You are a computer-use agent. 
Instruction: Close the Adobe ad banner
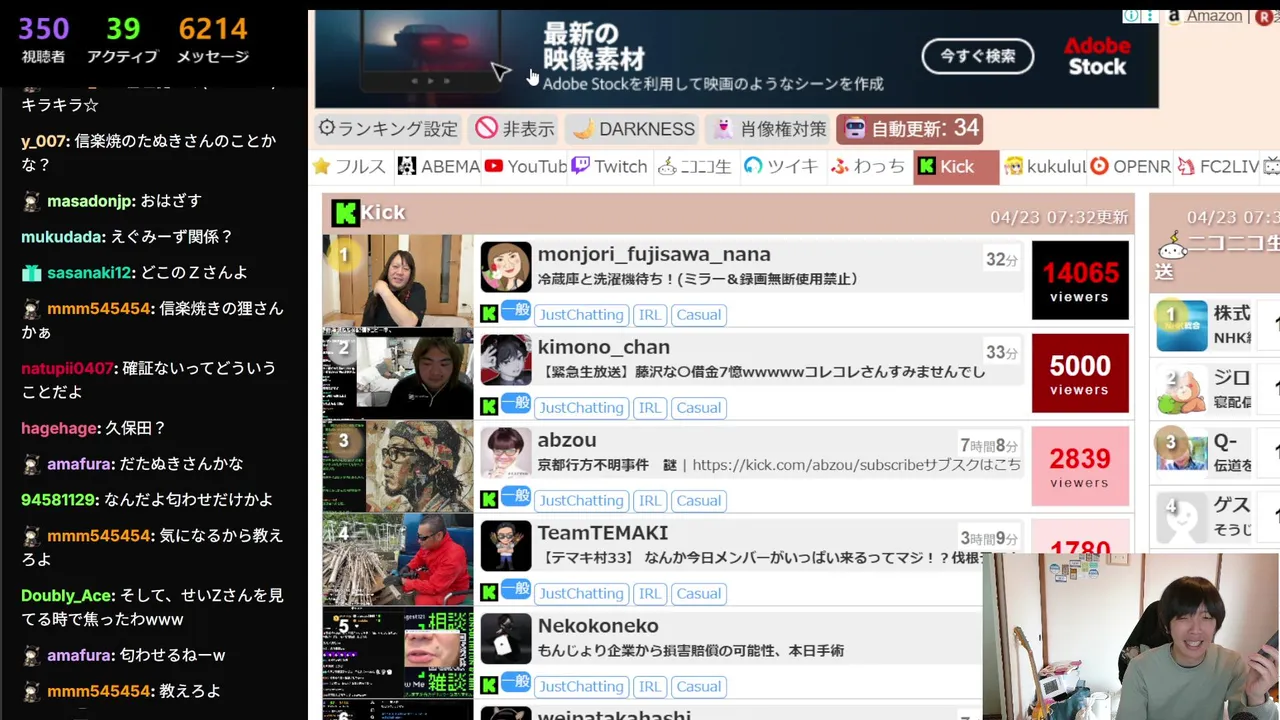tap(1148, 16)
